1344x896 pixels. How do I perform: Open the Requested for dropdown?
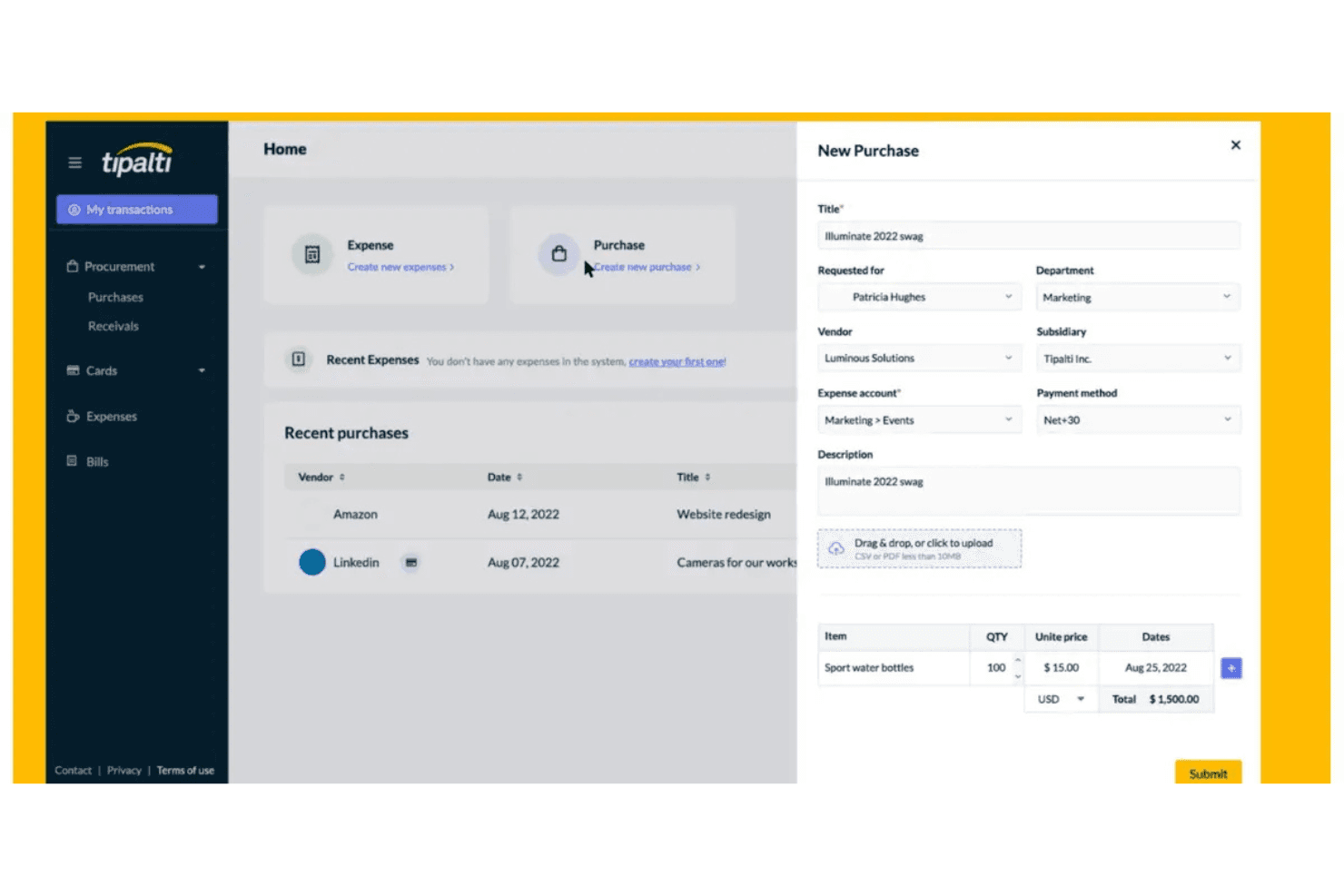tap(919, 297)
